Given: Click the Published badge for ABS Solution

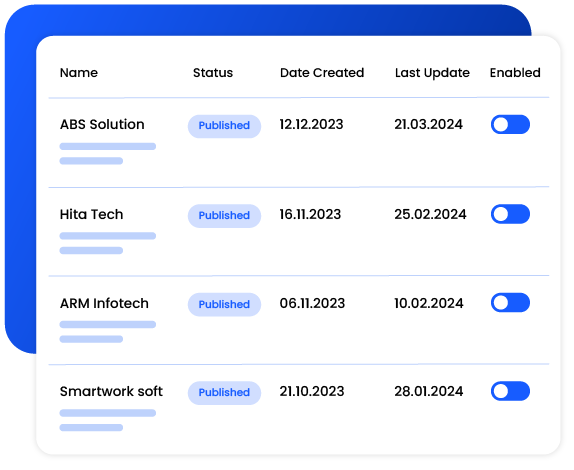Looking at the screenshot, I should [x=224, y=126].
